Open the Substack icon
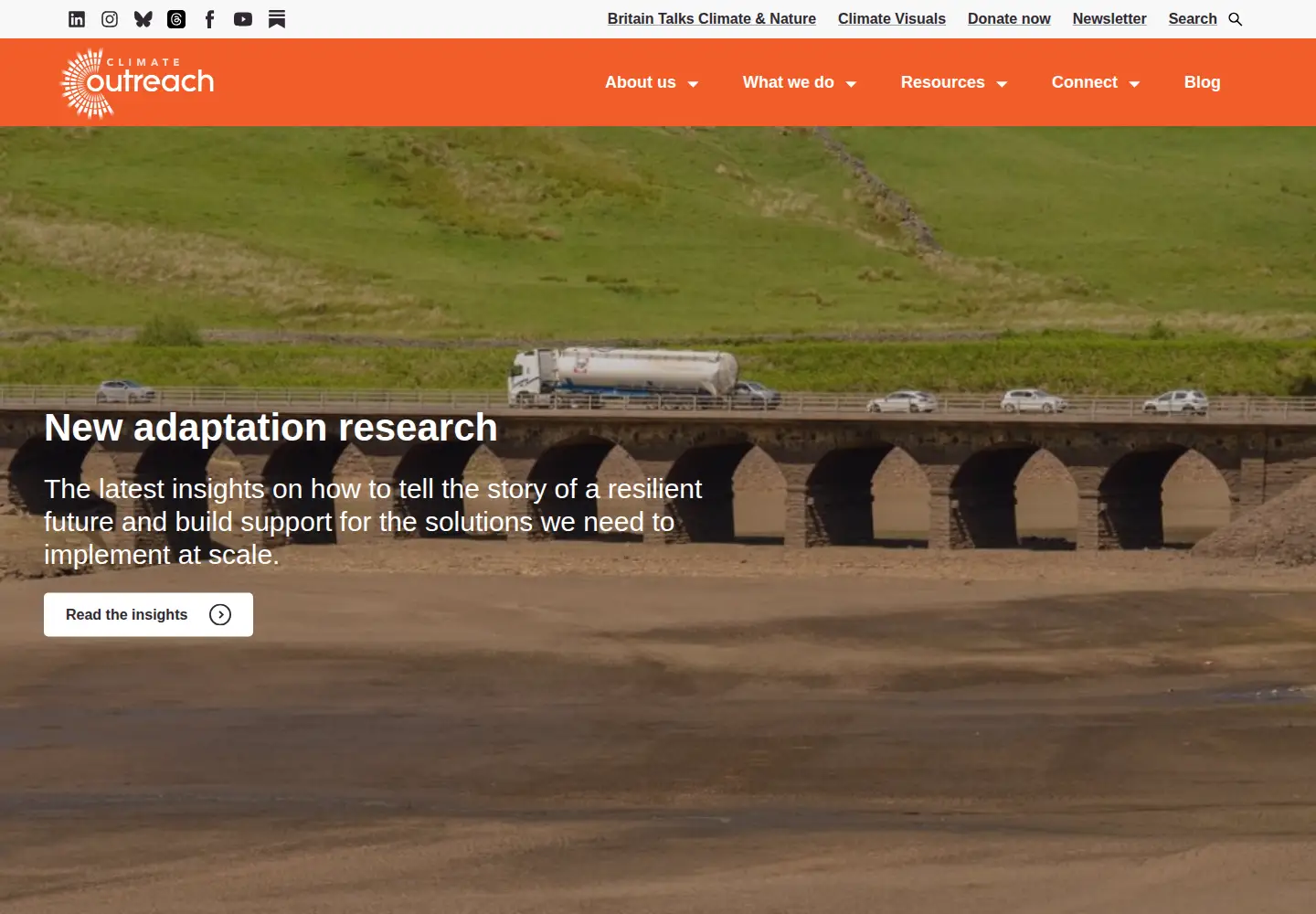 [x=277, y=19]
